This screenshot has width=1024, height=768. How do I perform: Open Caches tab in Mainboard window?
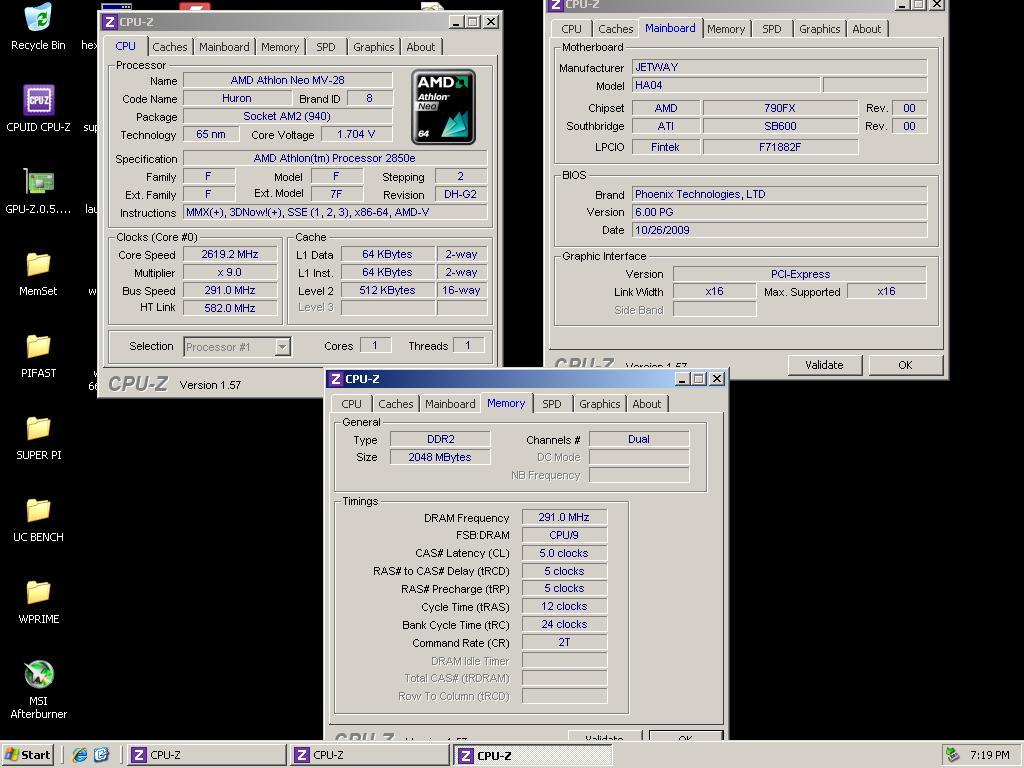click(x=616, y=29)
